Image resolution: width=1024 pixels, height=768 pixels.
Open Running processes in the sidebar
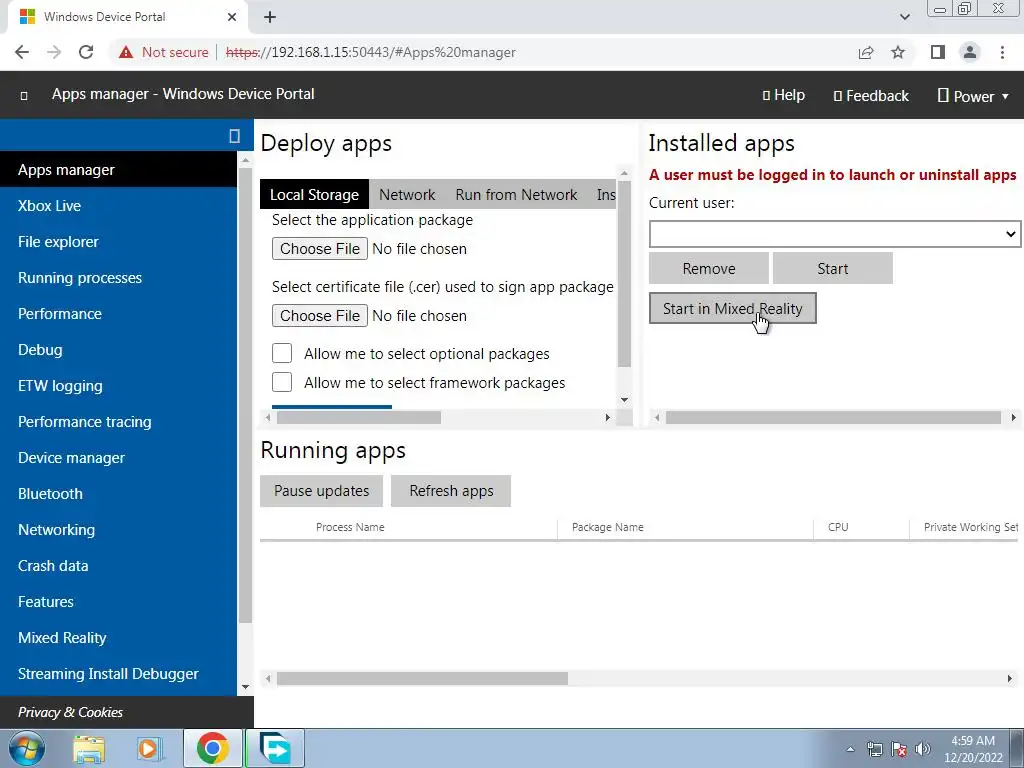(x=118, y=278)
